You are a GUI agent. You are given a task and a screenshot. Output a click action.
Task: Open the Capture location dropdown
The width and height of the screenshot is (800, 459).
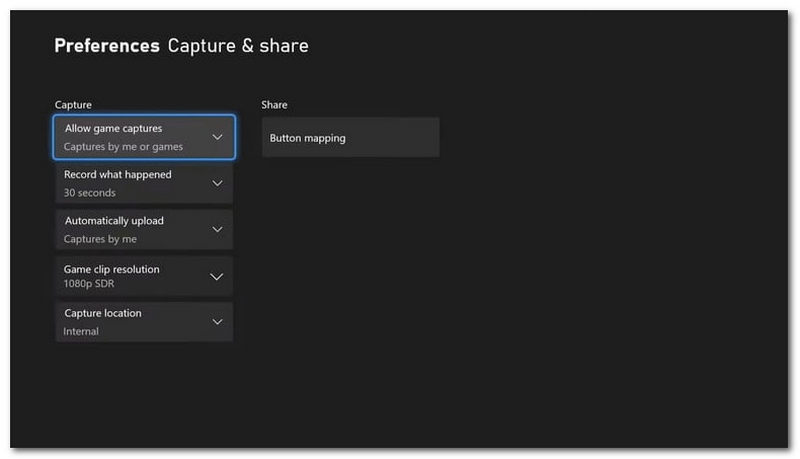pyautogui.click(x=144, y=322)
